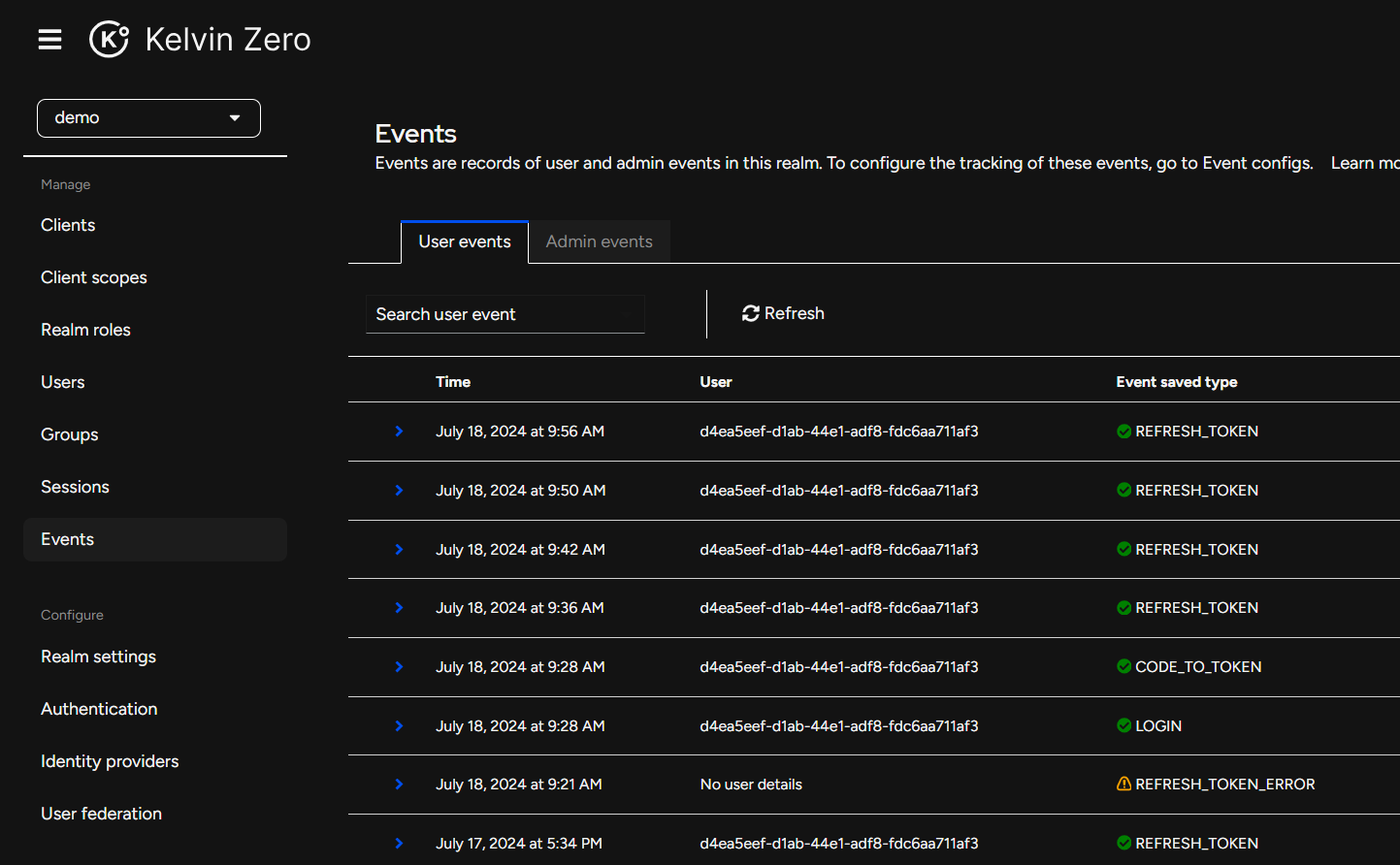
Task: Open the hamburger menu icon
Action: coord(49,40)
